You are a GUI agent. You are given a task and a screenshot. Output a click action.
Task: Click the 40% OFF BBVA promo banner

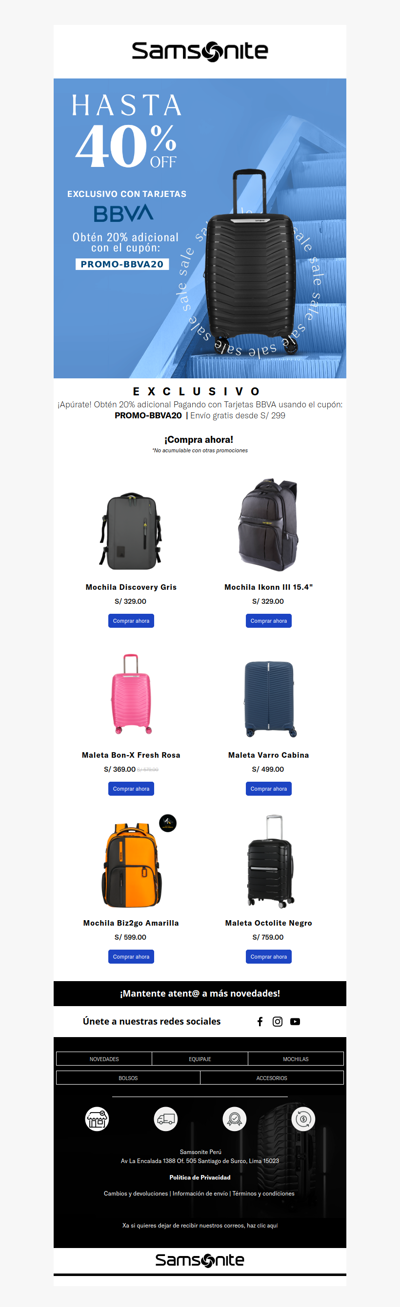[x=200, y=228]
